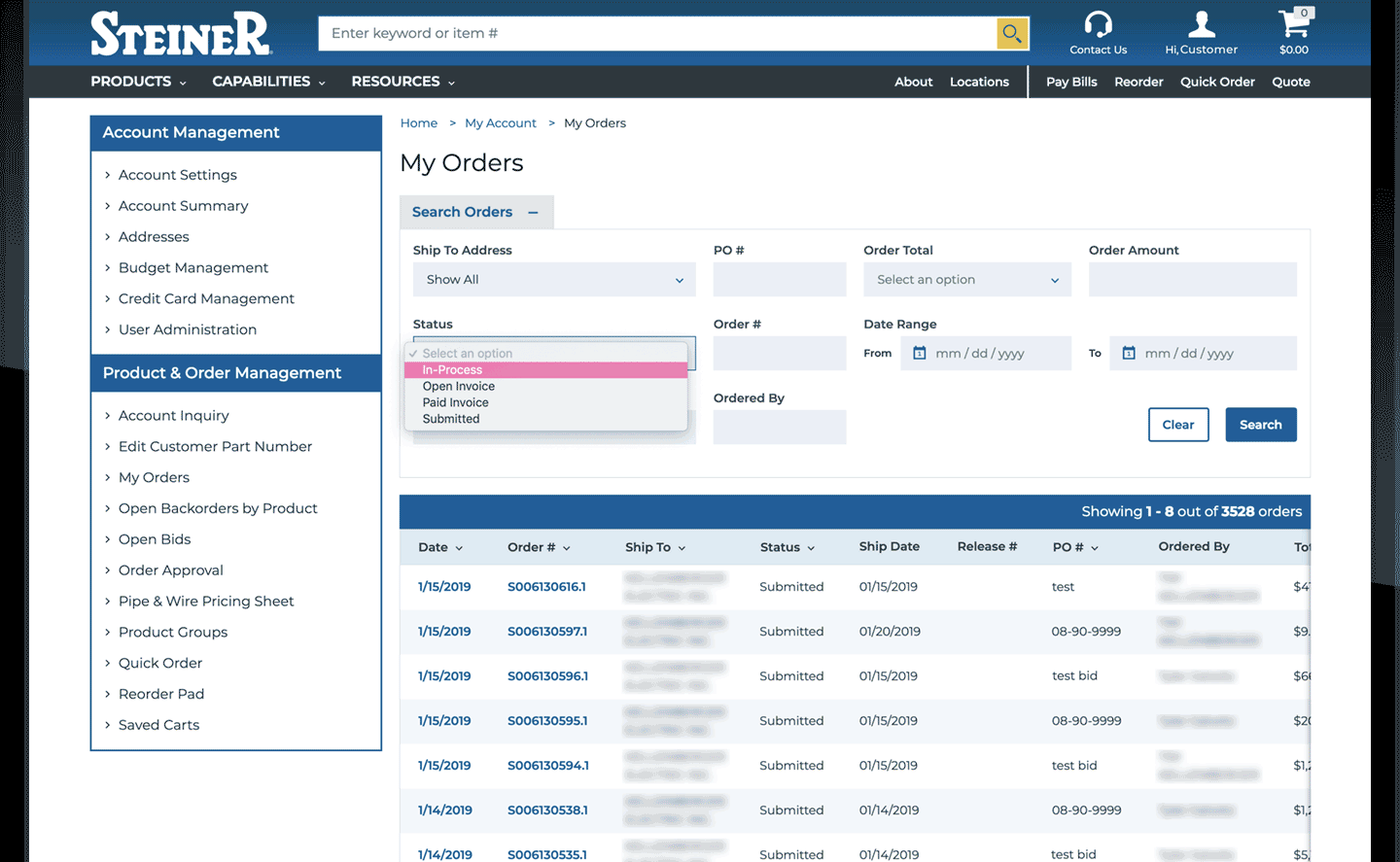The height and width of the screenshot is (862, 1400).
Task: Open Locations link
Action: pyautogui.click(x=979, y=83)
